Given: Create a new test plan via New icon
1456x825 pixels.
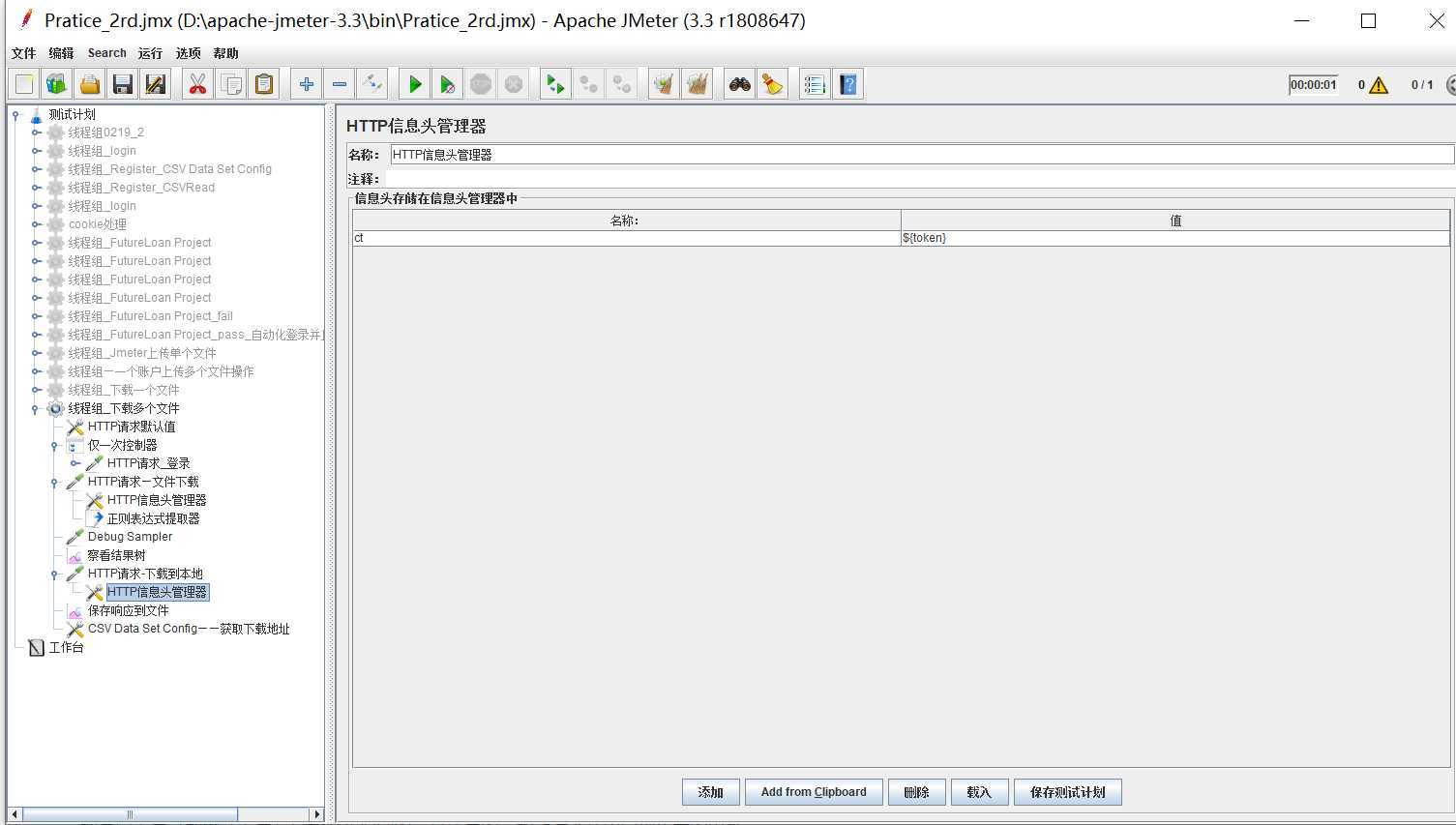Looking at the screenshot, I should (24, 85).
